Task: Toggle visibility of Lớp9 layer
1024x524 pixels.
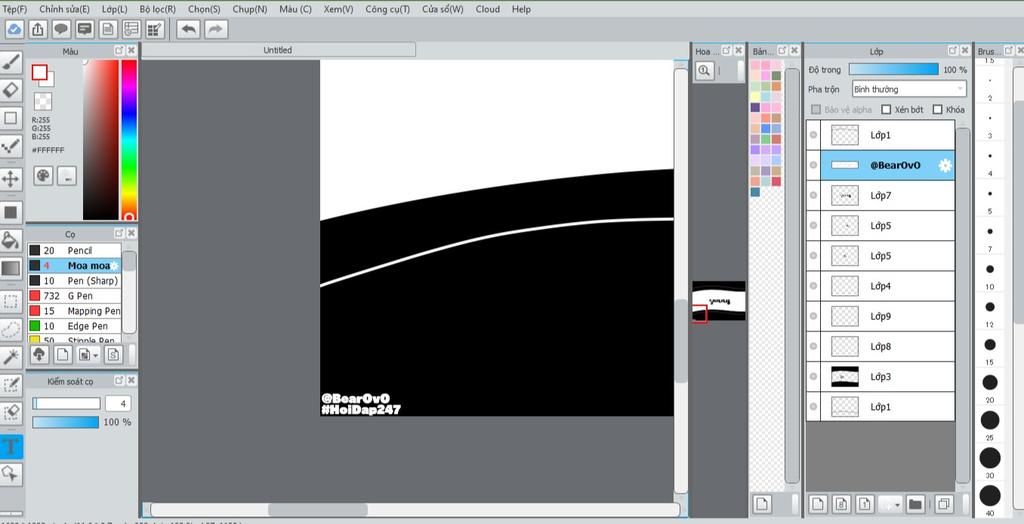Action: coord(813,316)
